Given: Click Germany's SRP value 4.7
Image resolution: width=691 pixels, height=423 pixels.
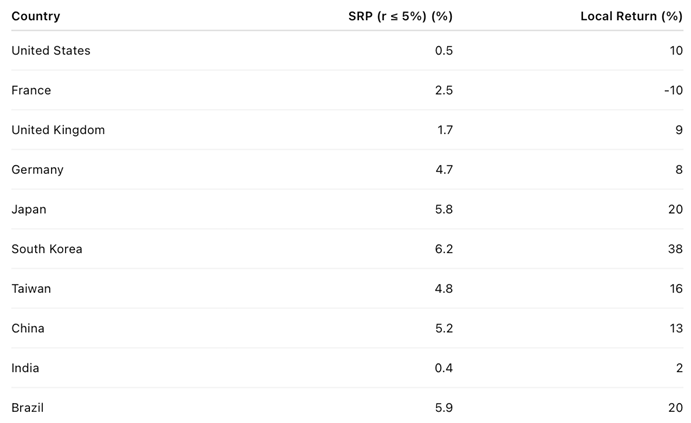Looking at the screenshot, I should click(x=443, y=170).
